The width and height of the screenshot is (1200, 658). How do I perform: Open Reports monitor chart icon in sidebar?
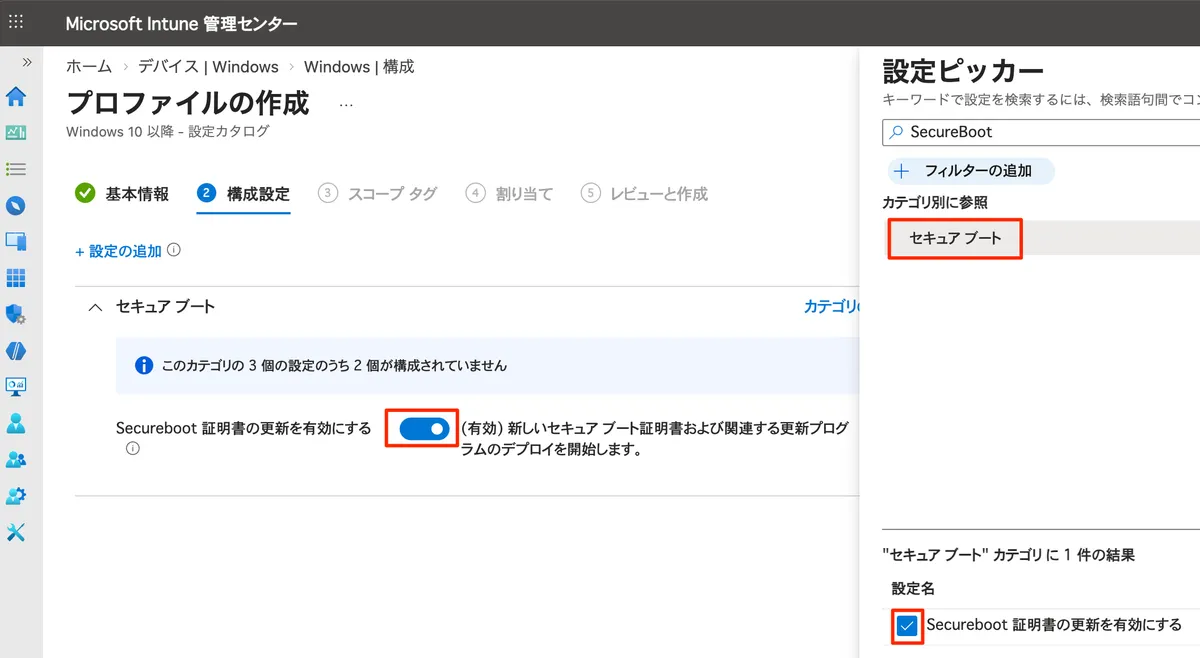(x=16, y=387)
